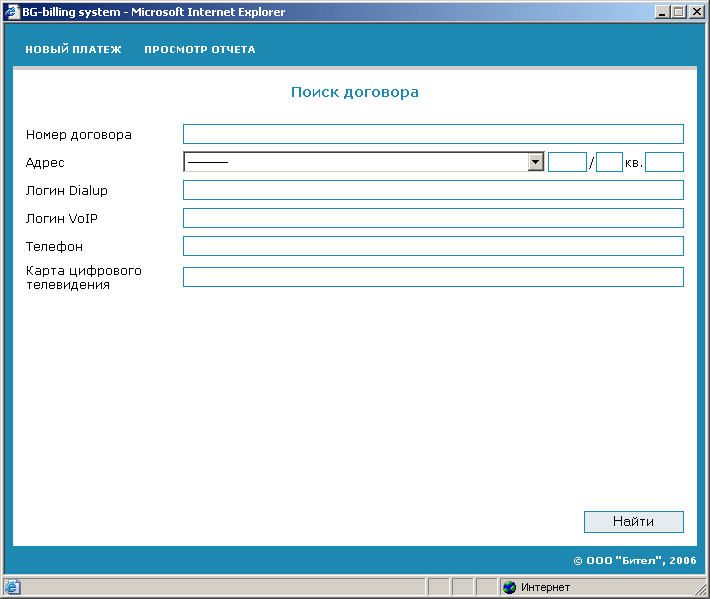Open the НОВЫЙ ПЛАТЕЖ menu item
The image size is (710, 599).
(73, 50)
